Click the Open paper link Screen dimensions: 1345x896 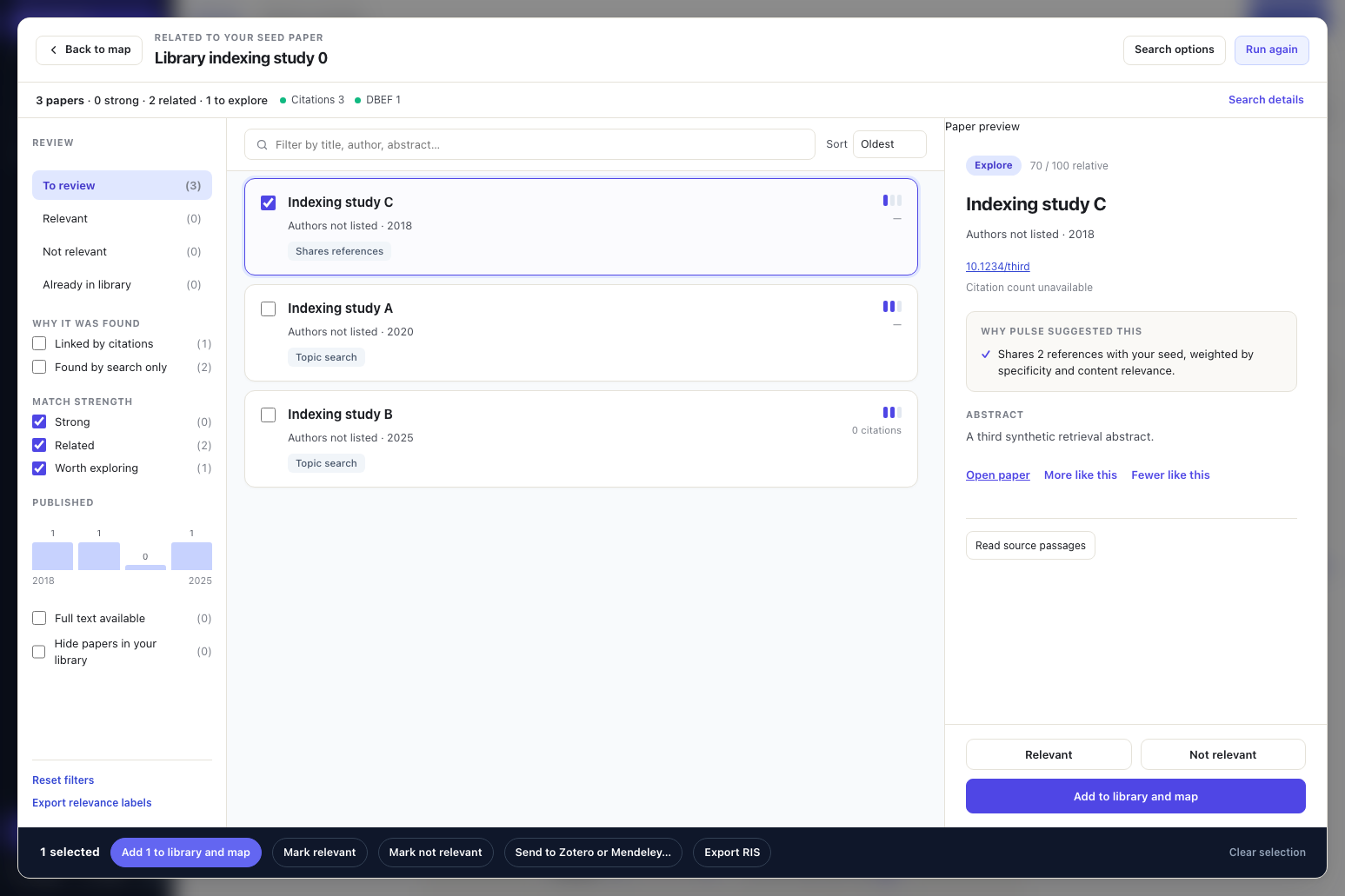point(997,475)
